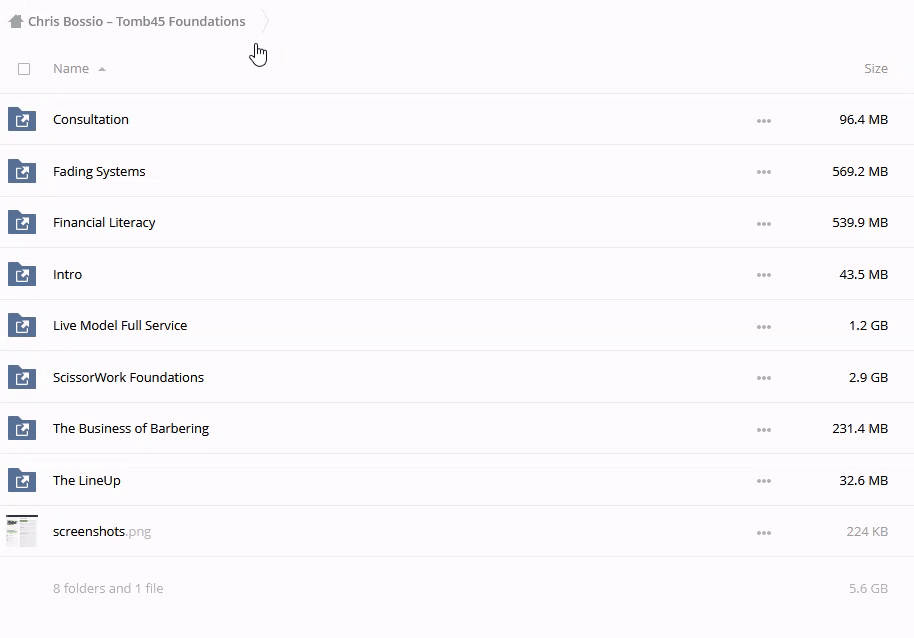Open the Fading Systems folder name

click(99, 172)
